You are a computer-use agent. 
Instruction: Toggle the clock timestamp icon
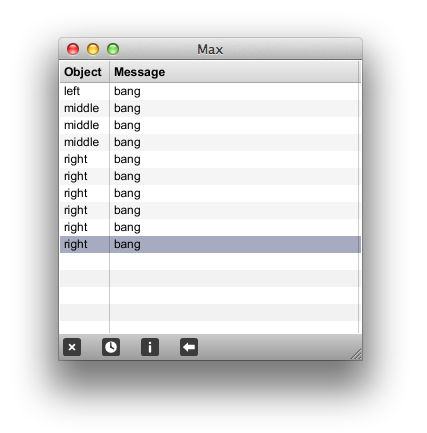point(111,347)
